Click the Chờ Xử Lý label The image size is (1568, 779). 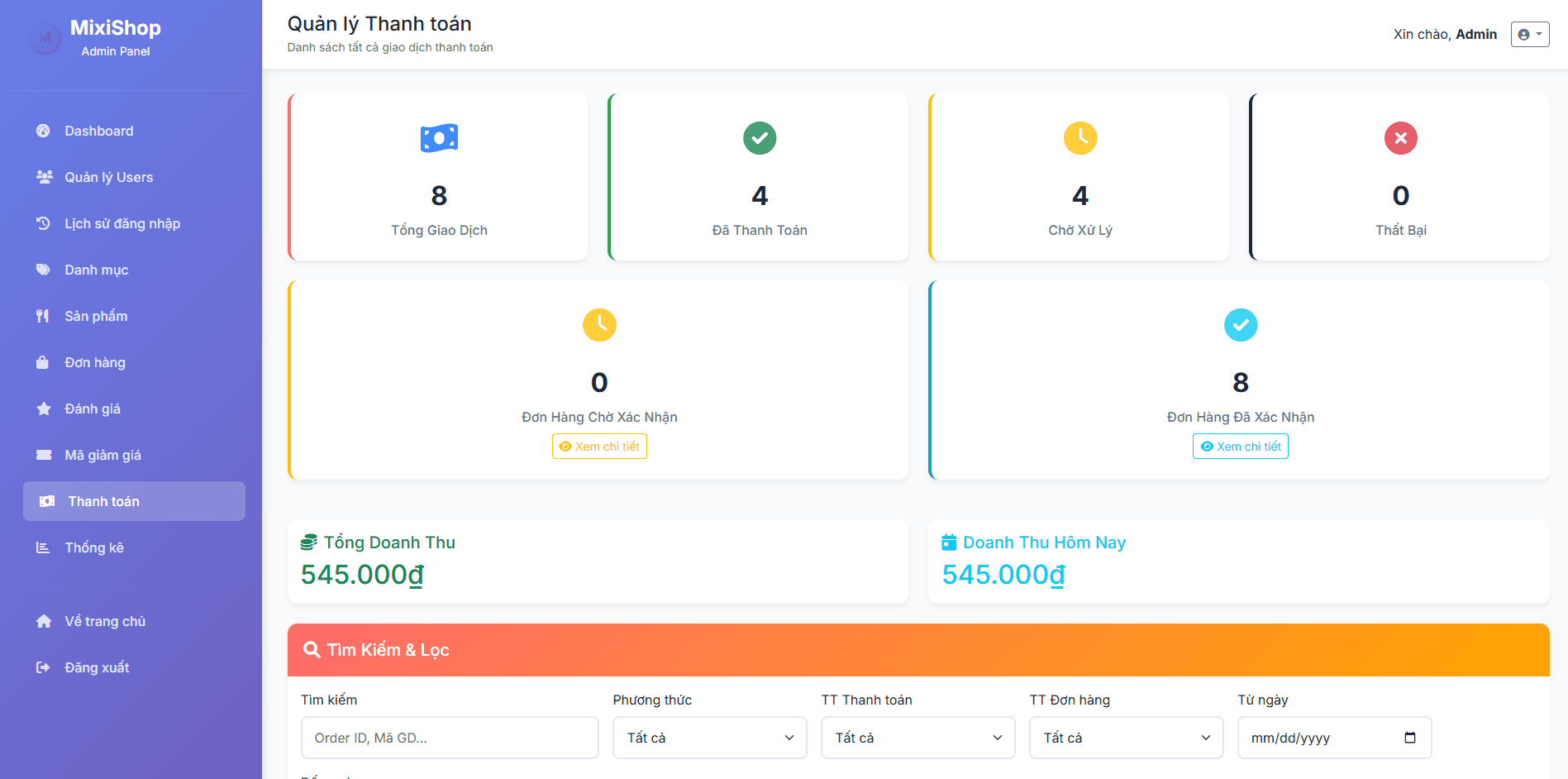(x=1080, y=230)
